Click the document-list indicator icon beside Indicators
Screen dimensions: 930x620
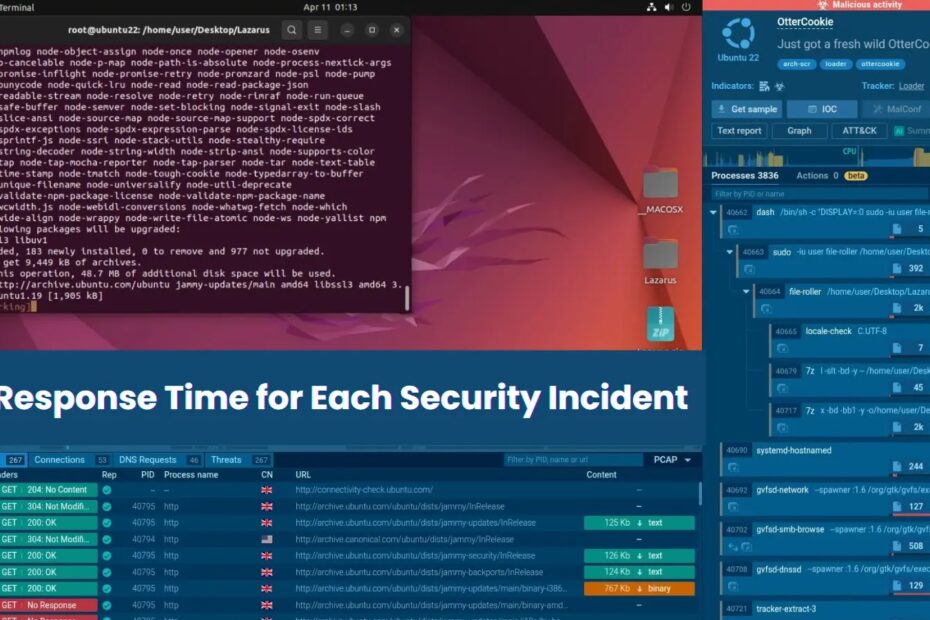tap(765, 87)
